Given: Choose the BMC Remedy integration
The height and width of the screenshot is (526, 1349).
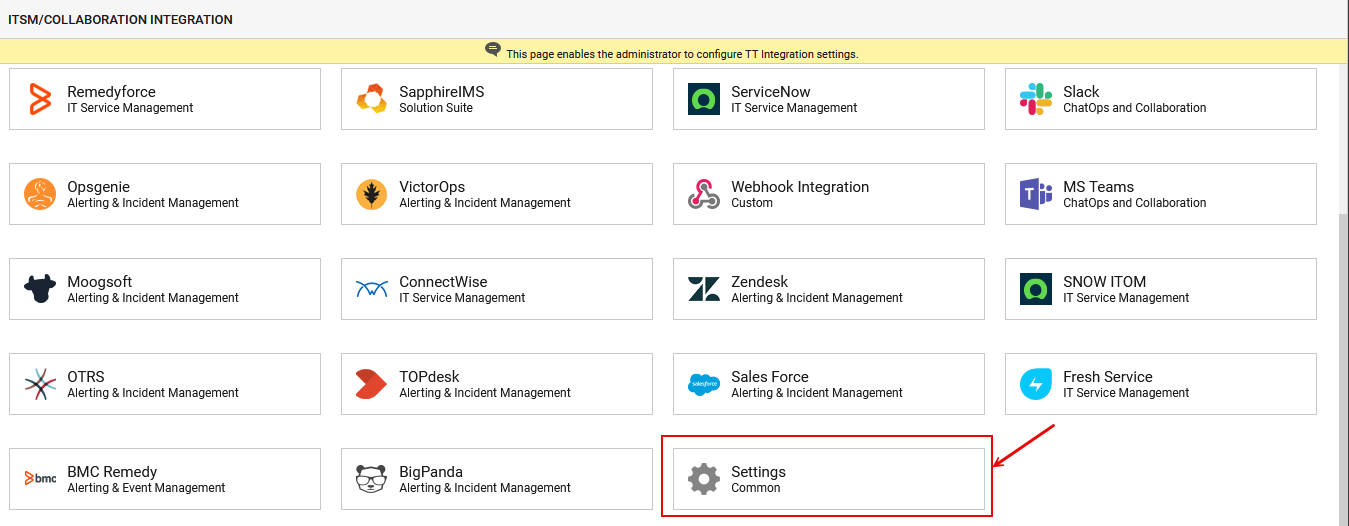Looking at the screenshot, I should point(164,479).
